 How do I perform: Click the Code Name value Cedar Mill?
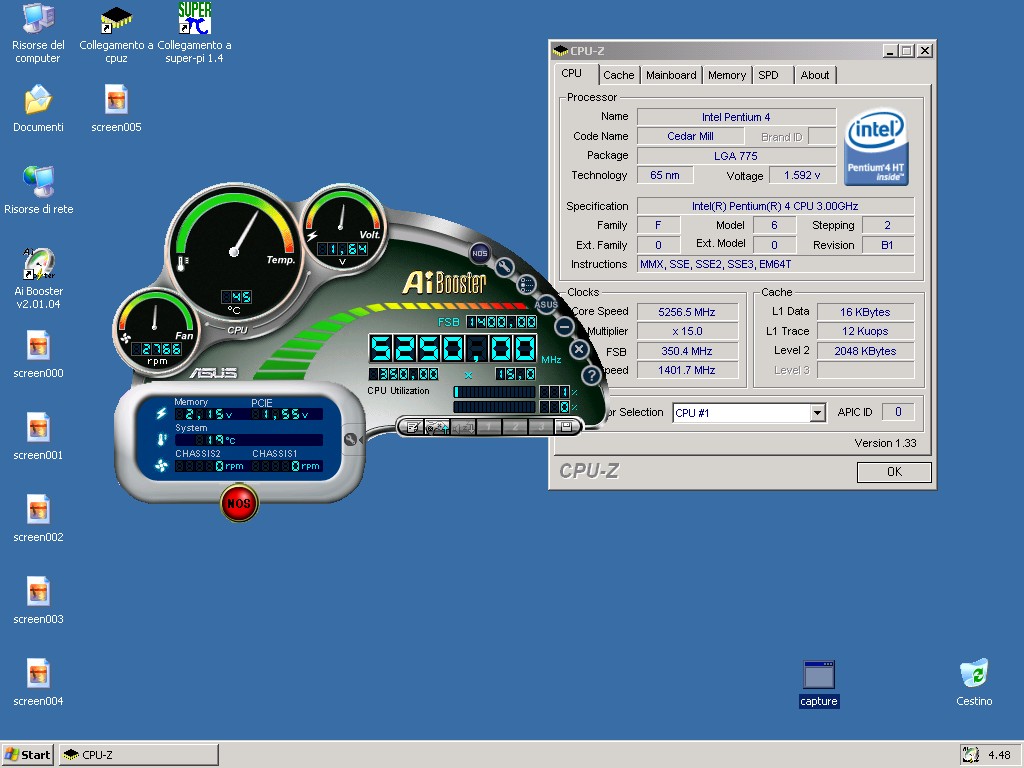pyautogui.click(x=690, y=136)
